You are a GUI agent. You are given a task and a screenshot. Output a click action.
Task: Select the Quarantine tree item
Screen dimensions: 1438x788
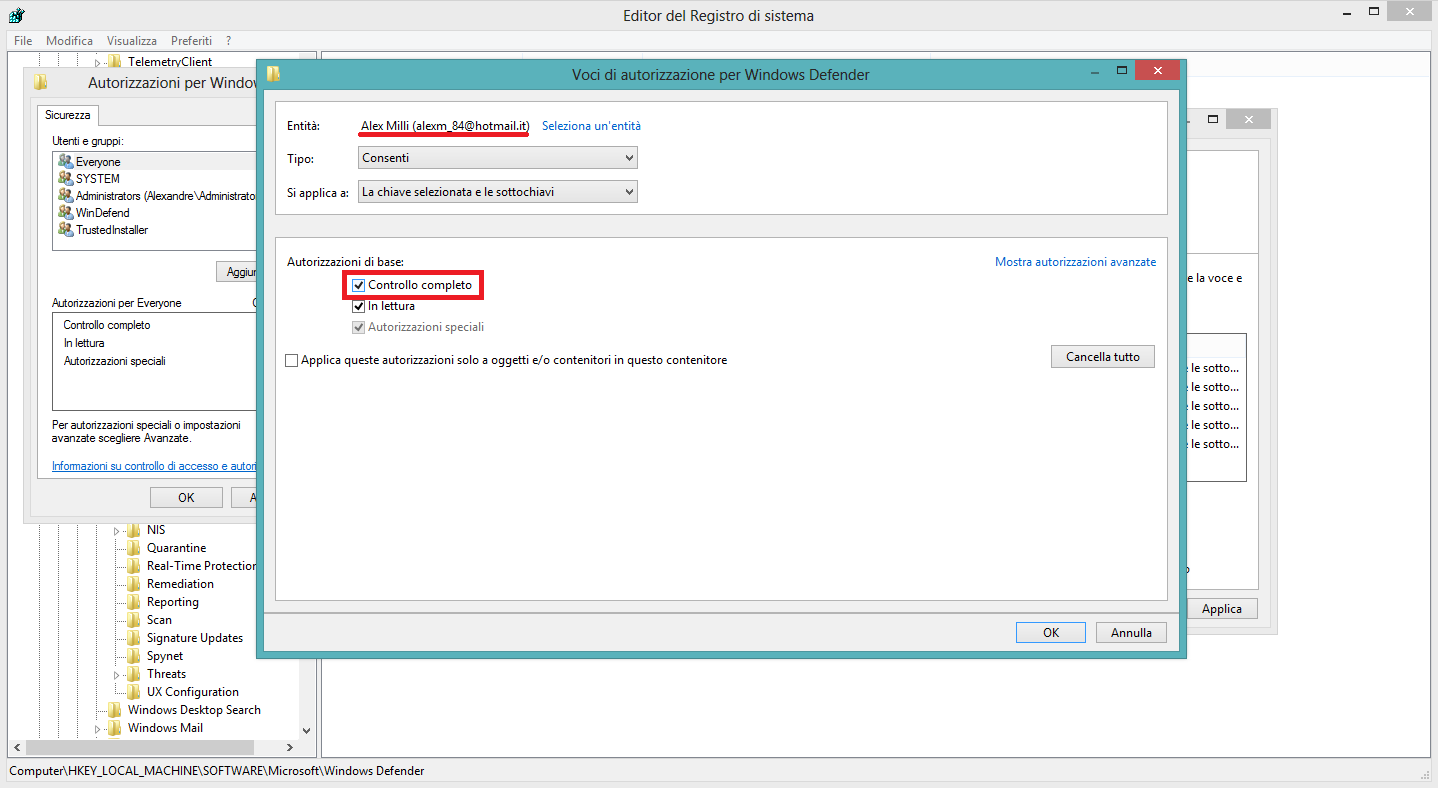coord(176,548)
